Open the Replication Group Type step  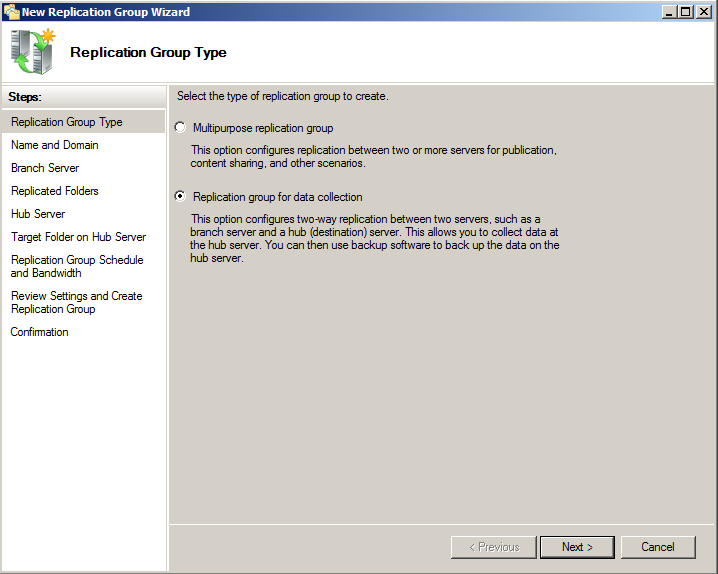click(67, 122)
